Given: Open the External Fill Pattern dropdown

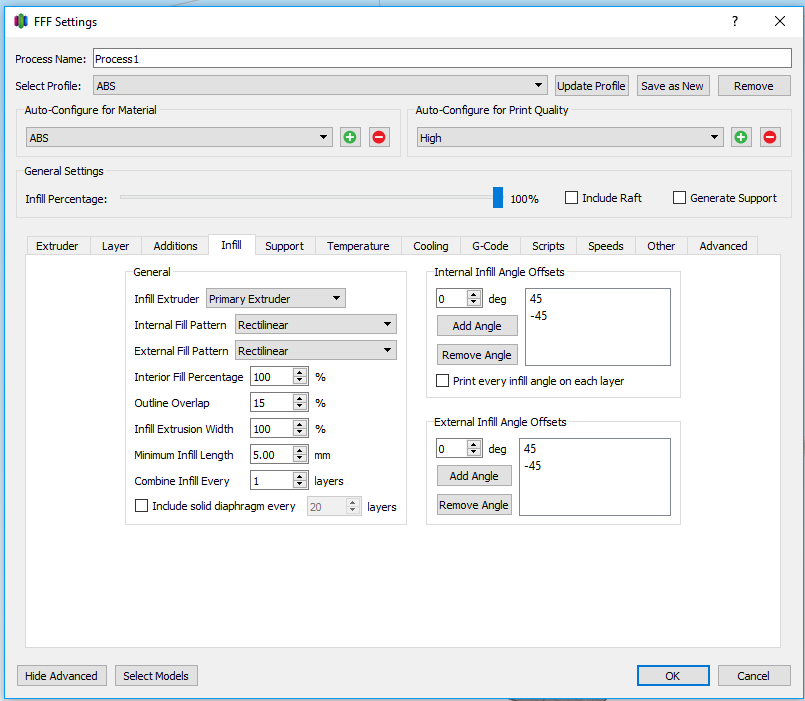Looking at the screenshot, I should coord(316,351).
